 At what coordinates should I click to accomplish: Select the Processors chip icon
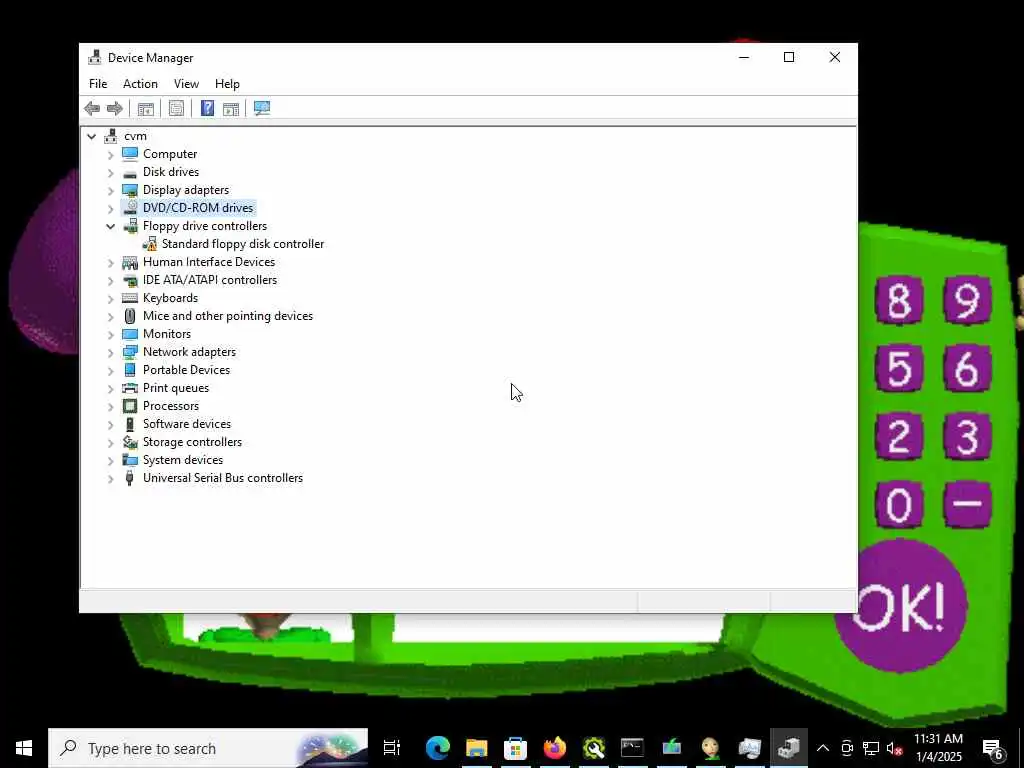click(130, 406)
